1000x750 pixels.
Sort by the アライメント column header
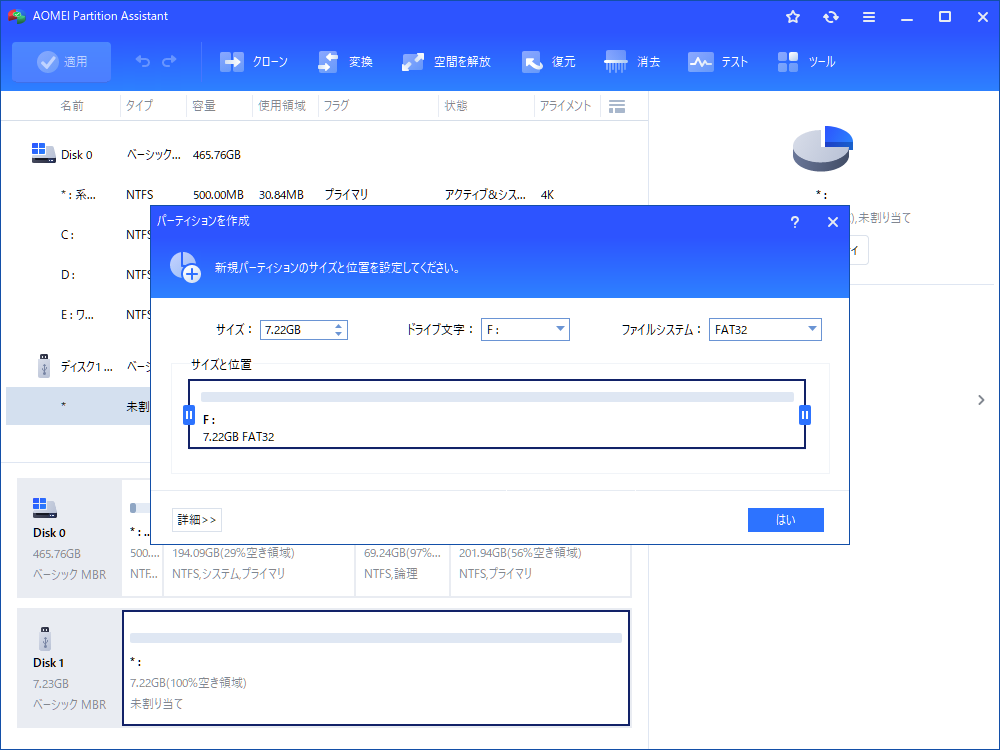click(566, 106)
